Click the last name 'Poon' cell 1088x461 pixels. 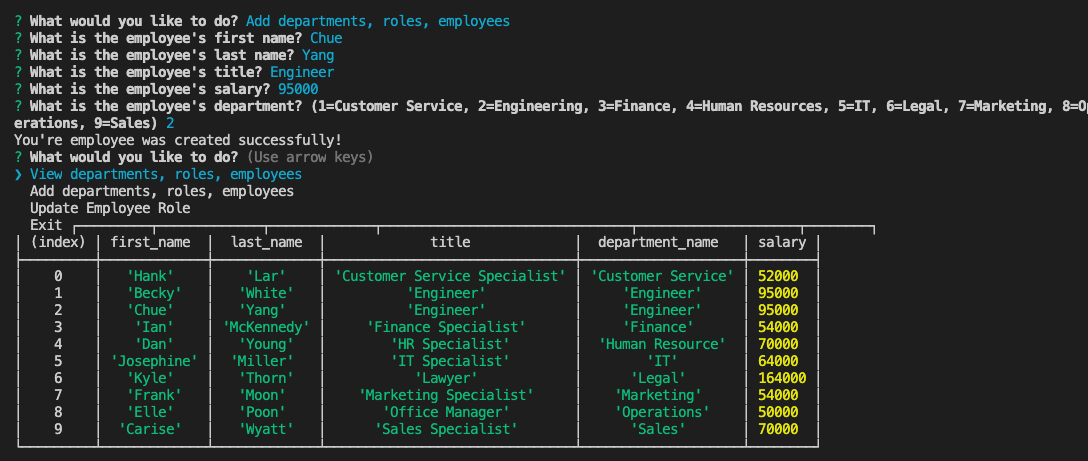(x=262, y=412)
